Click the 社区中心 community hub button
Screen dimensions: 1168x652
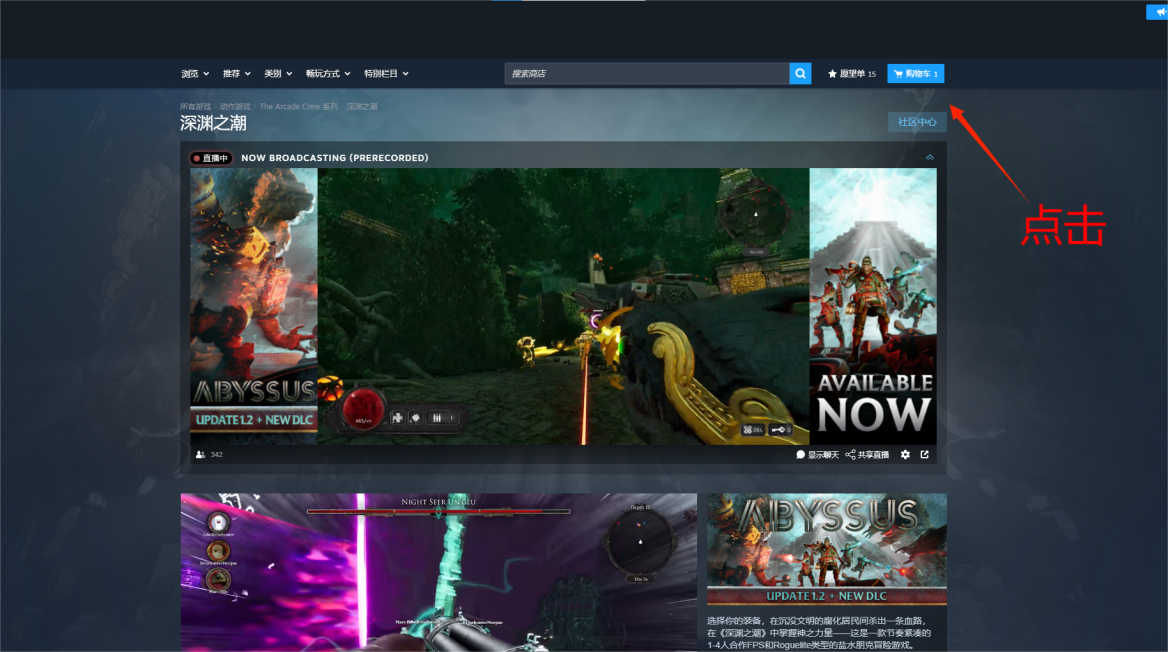tap(917, 122)
